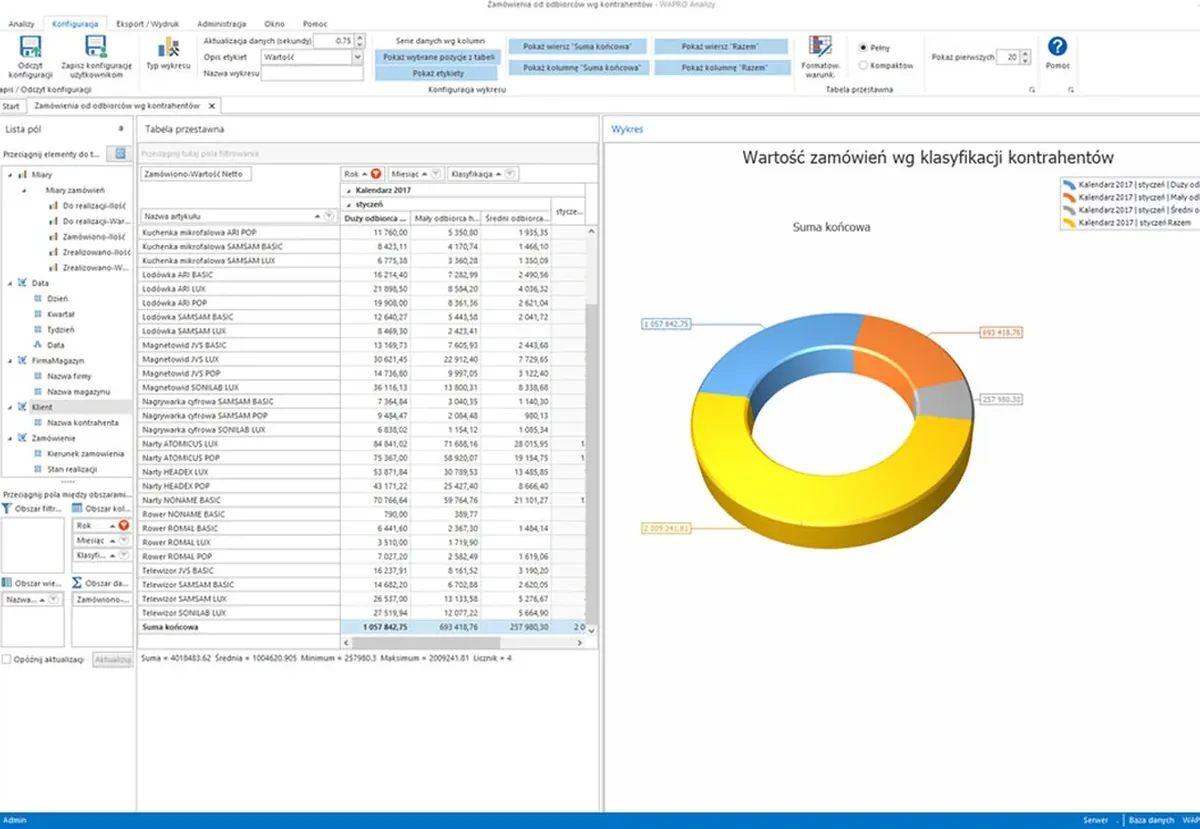This screenshot has width=1200, height=829.
Task: Click the red filter icon on Rok header
Action: [x=376, y=174]
